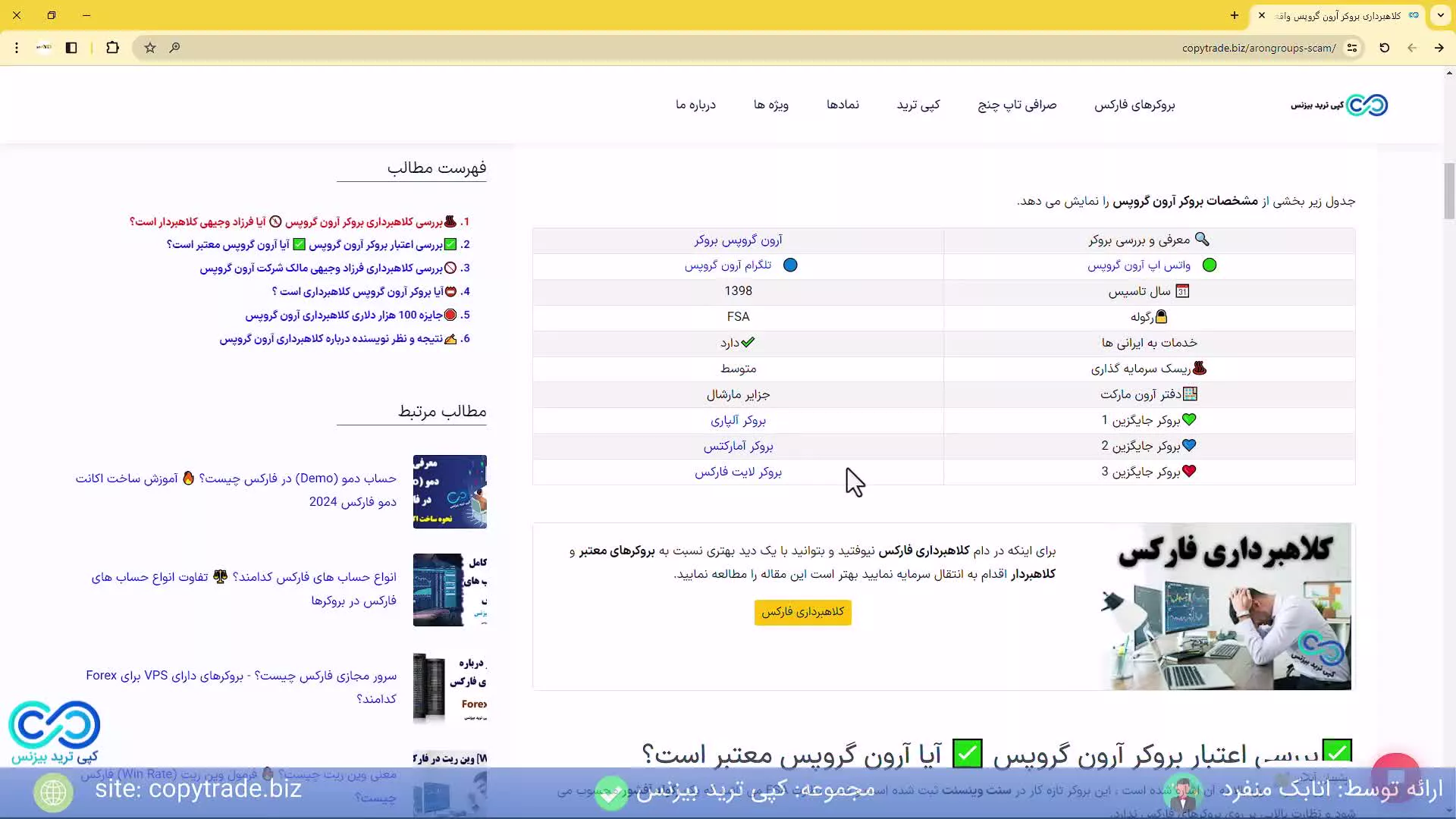Open site information icon in address bar

tap(1352, 48)
